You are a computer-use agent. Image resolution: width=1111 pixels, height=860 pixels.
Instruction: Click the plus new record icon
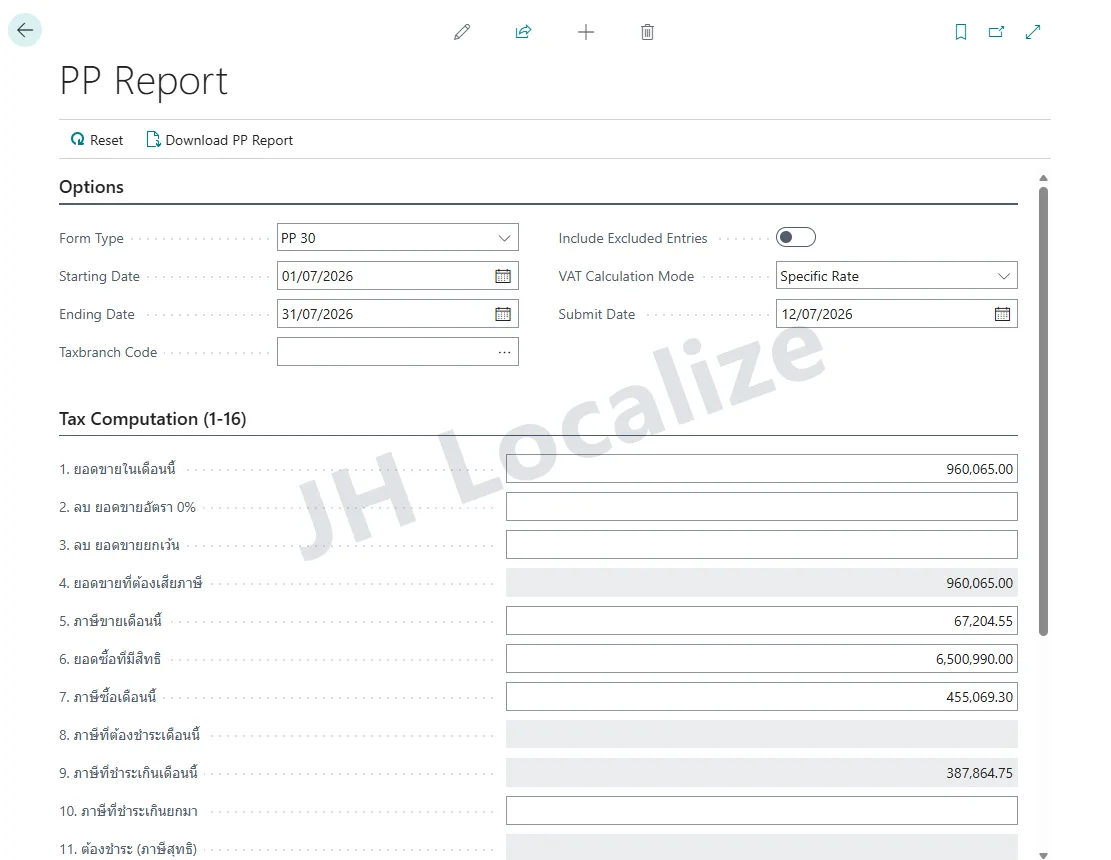coord(585,32)
